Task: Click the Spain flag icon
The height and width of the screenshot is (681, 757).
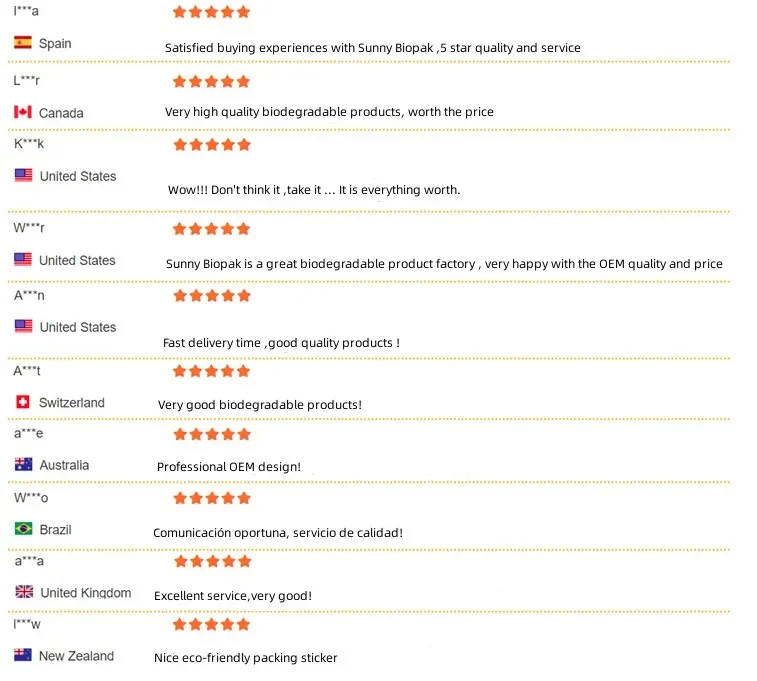Action: point(24,43)
